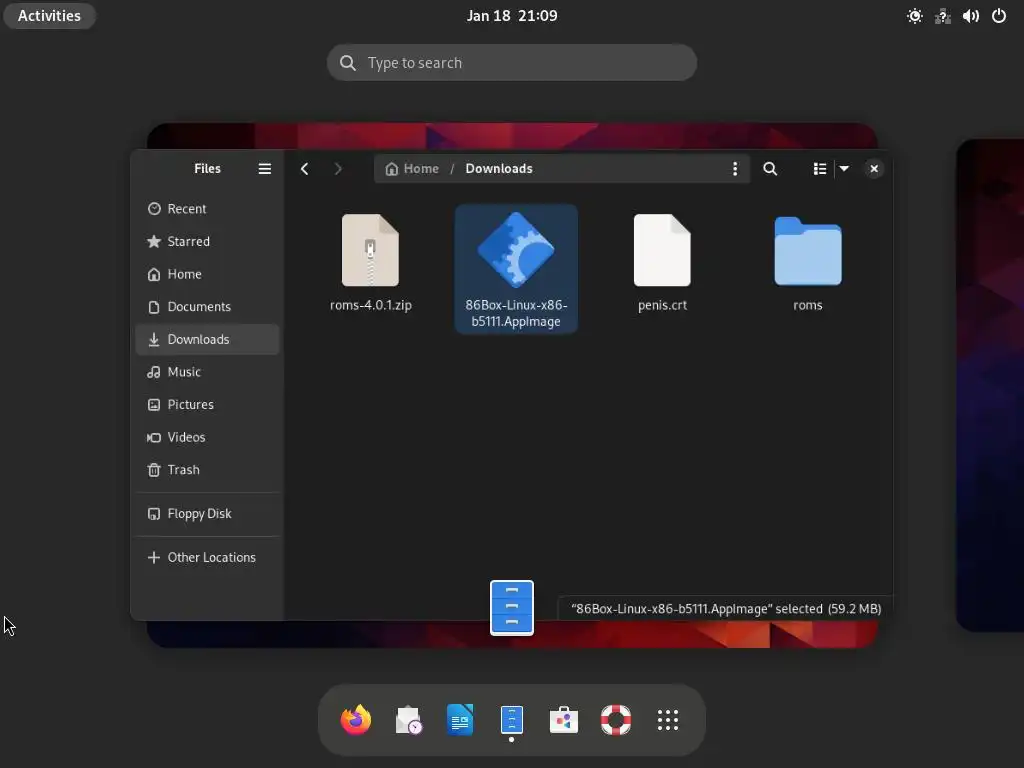Go forward with the right arrow

tap(338, 168)
